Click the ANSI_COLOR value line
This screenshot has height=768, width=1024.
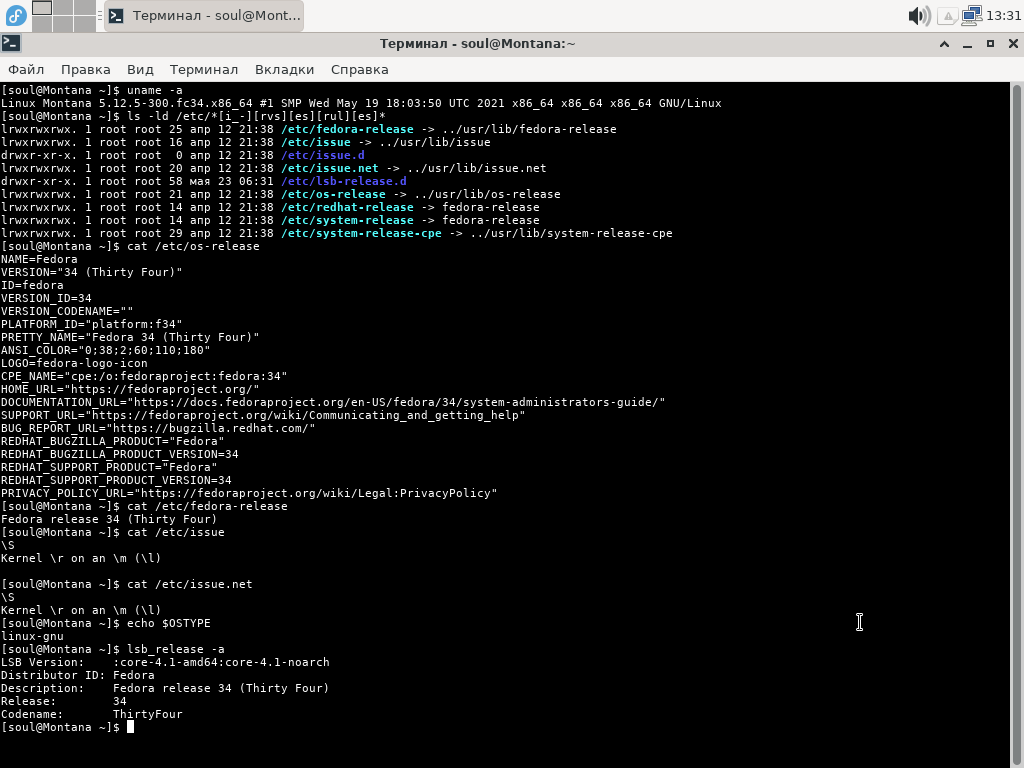pos(106,350)
